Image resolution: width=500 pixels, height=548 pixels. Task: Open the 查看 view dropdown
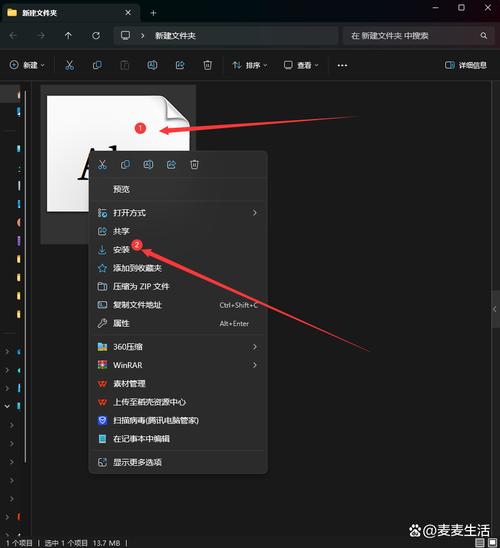301,65
